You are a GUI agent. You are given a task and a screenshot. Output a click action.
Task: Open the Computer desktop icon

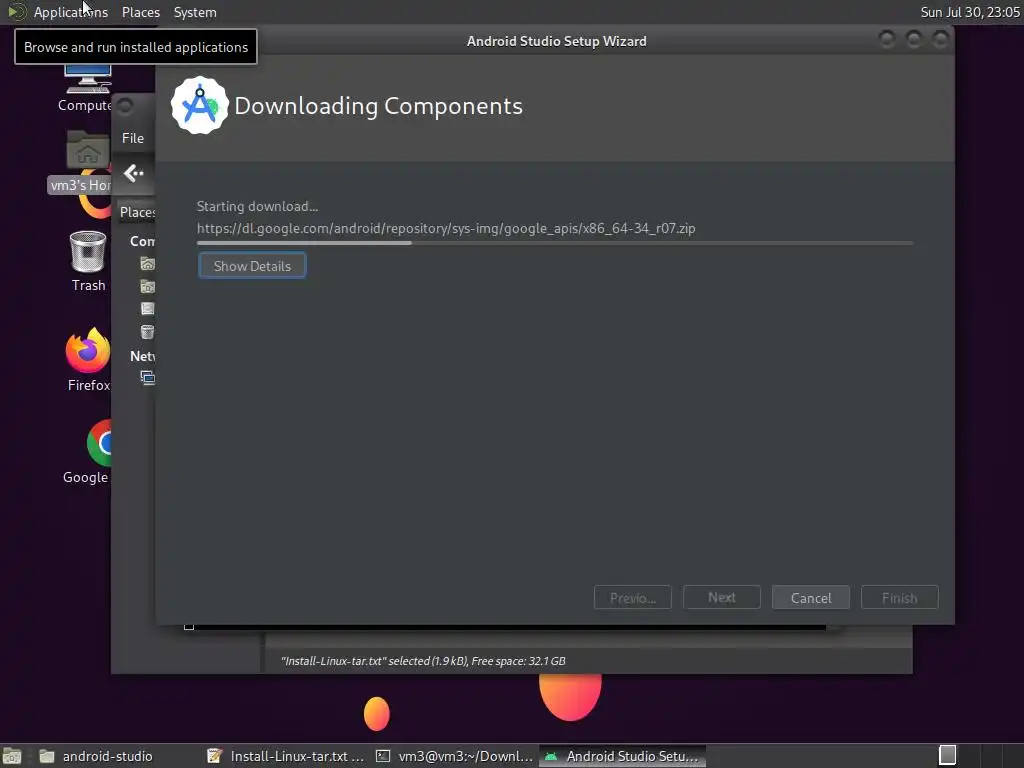coord(87,88)
